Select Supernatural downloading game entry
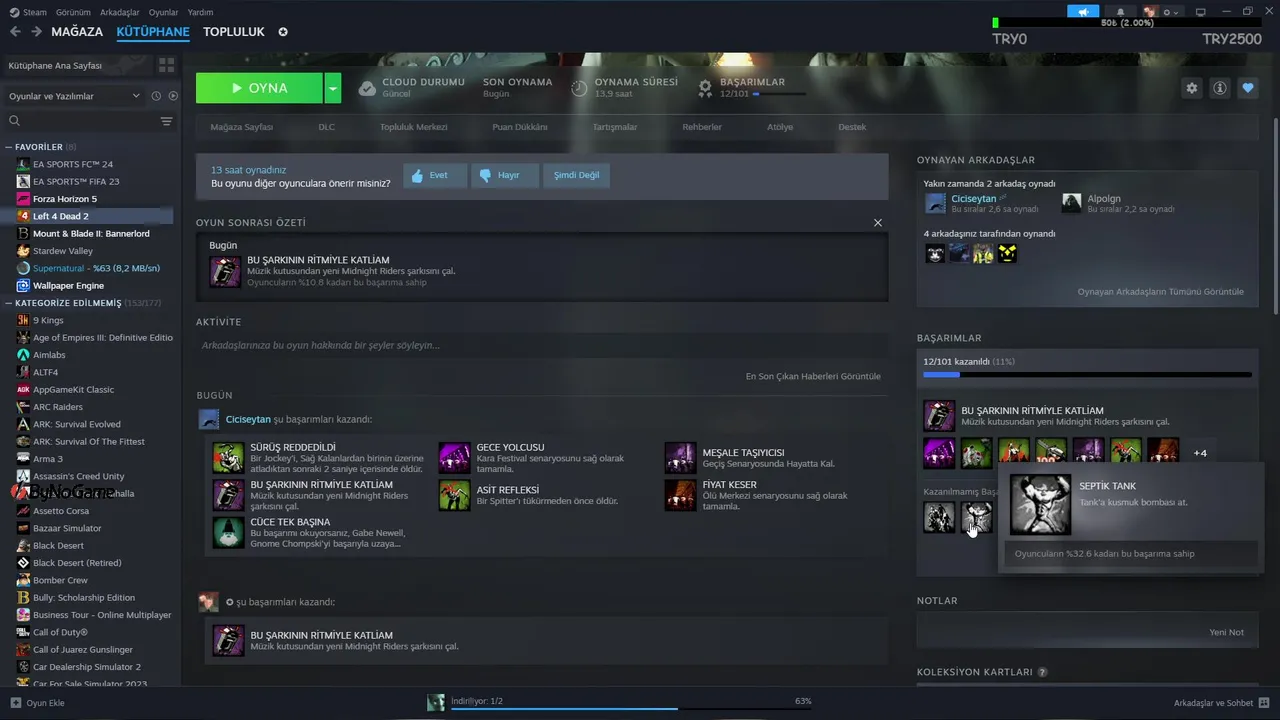Image resolution: width=1280 pixels, height=720 pixels. coord(88,268)
